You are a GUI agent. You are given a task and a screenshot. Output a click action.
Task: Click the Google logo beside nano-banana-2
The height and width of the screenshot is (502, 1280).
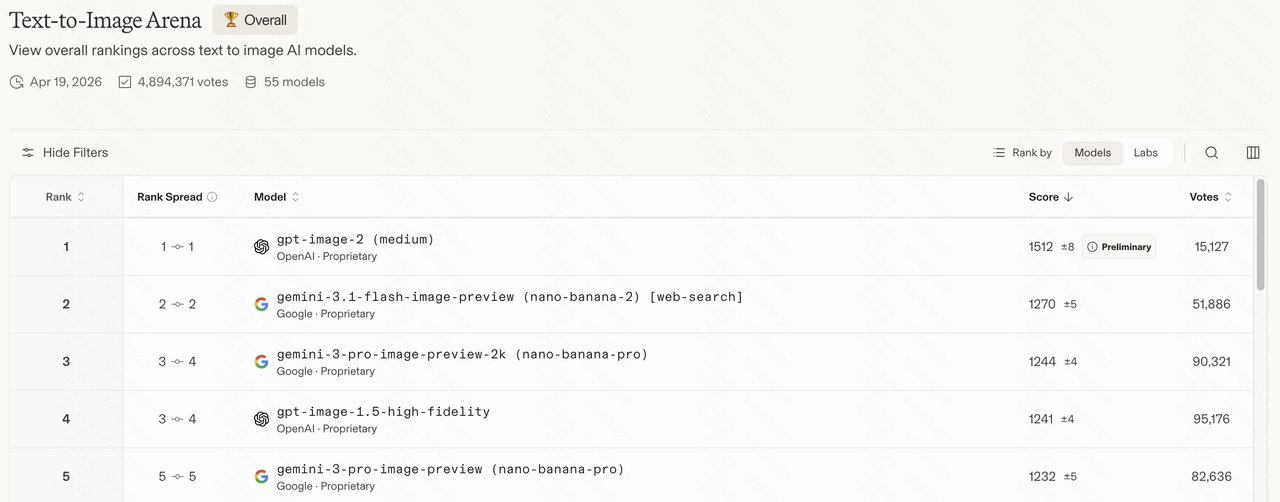coord(262,304)
